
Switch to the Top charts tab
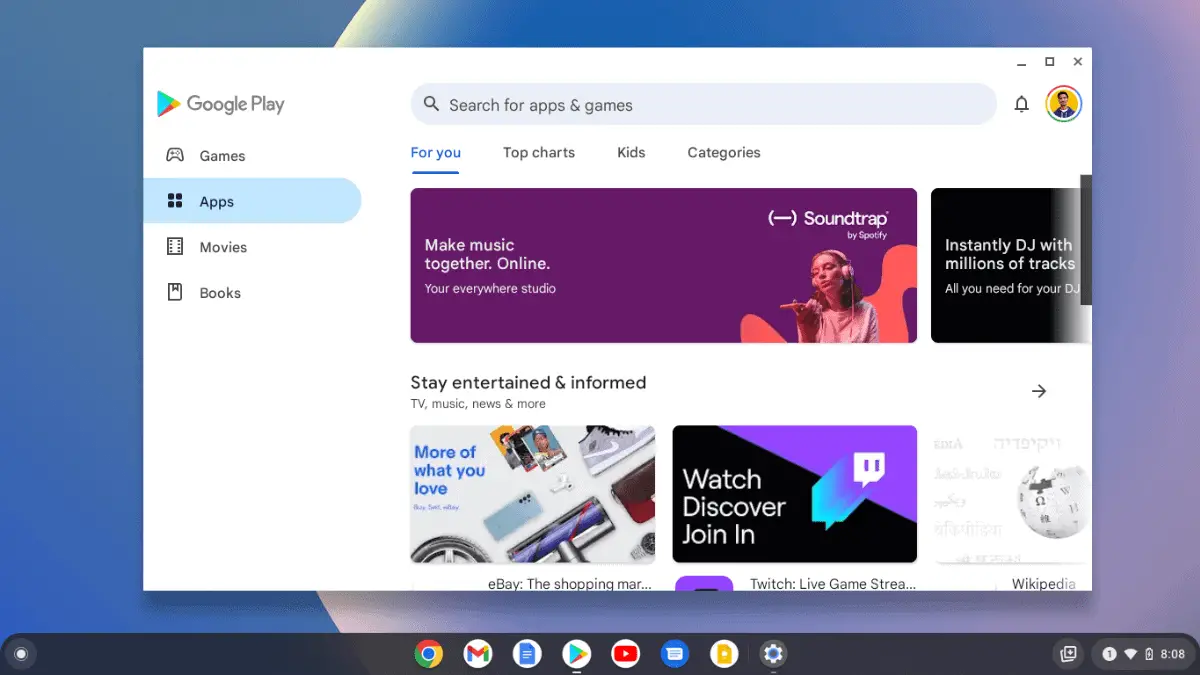point(539,153)
